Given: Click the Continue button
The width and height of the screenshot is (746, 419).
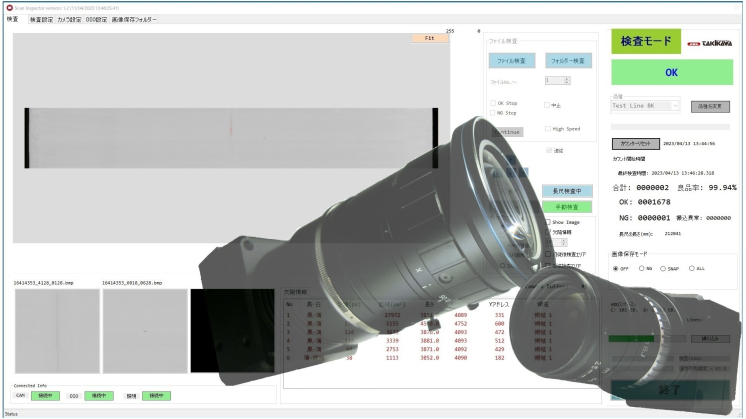Looking at the screenshot, I should (x=508, y=132).
